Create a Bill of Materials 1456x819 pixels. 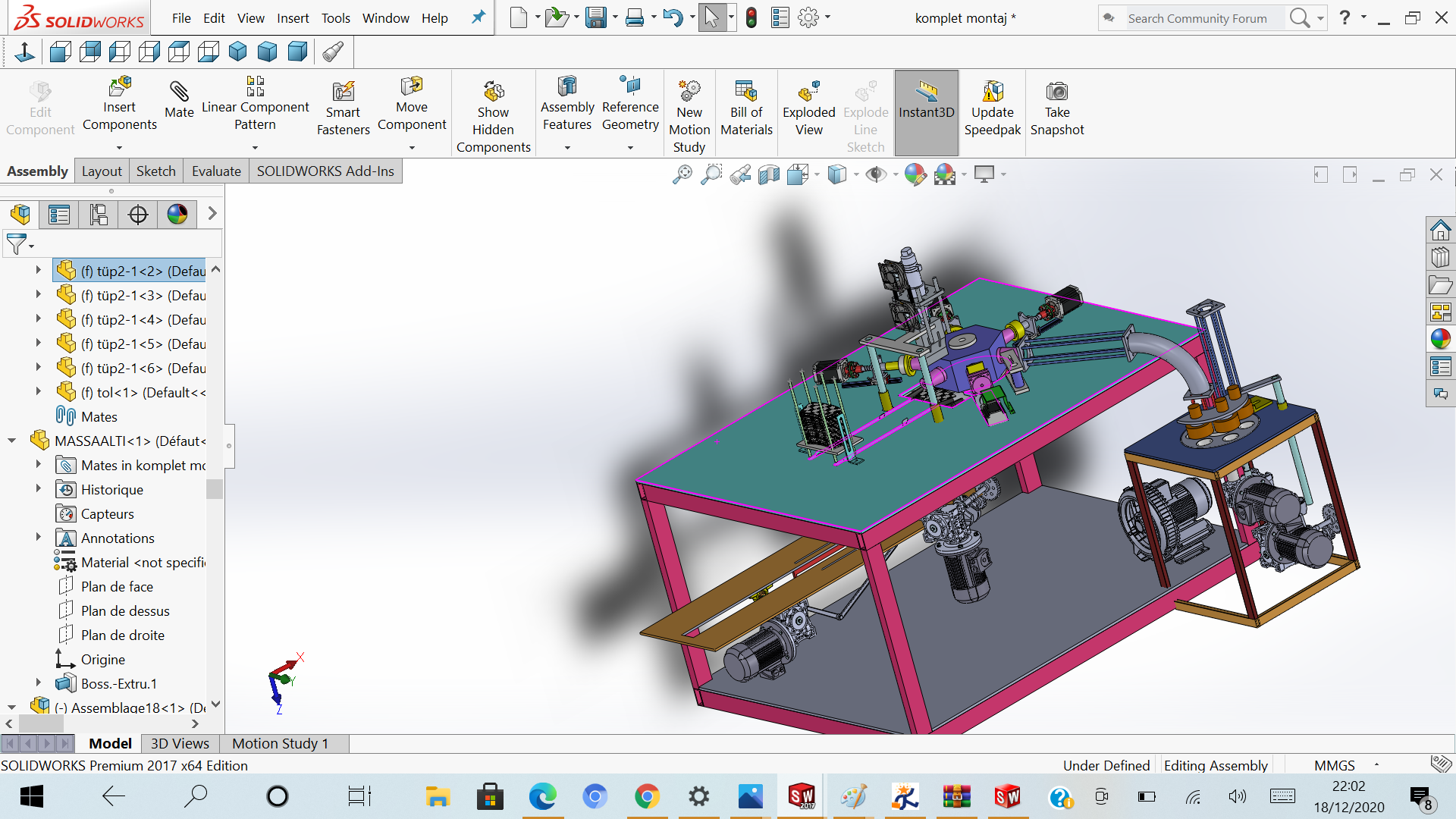[746, 108]
